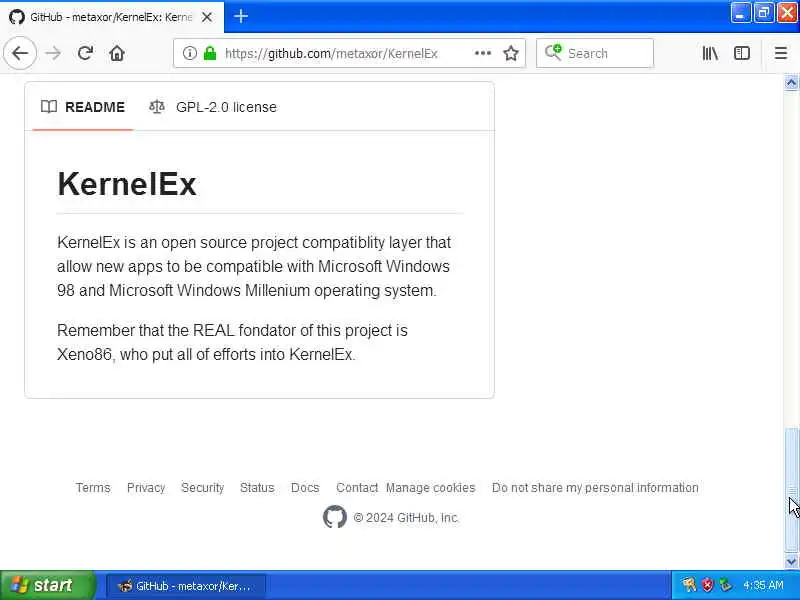This screenshot has height=600, width=800.
Task: Click the README book icon
Action: [48, 107]
